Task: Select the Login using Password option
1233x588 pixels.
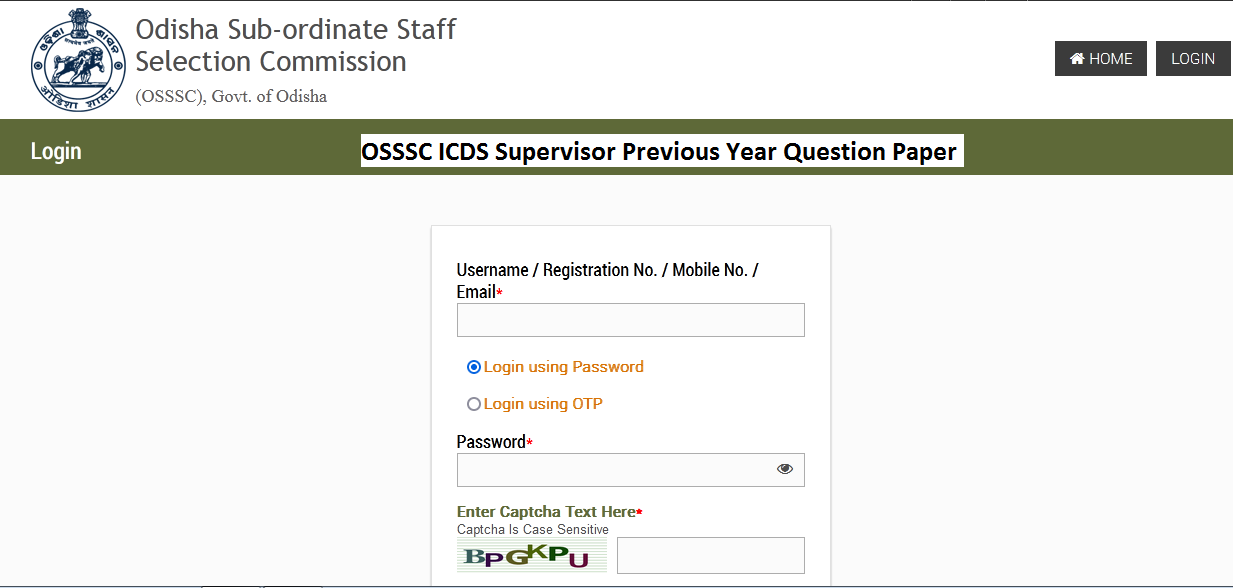Action: (x=473, y=367)
